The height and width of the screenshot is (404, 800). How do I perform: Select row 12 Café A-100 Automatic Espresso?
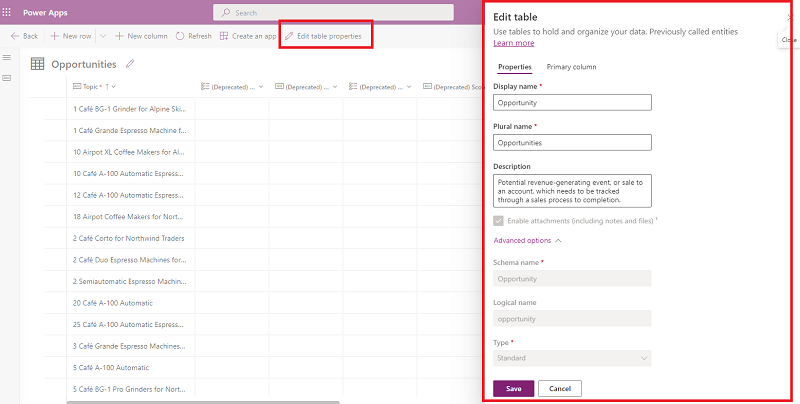tap(130, 195)
